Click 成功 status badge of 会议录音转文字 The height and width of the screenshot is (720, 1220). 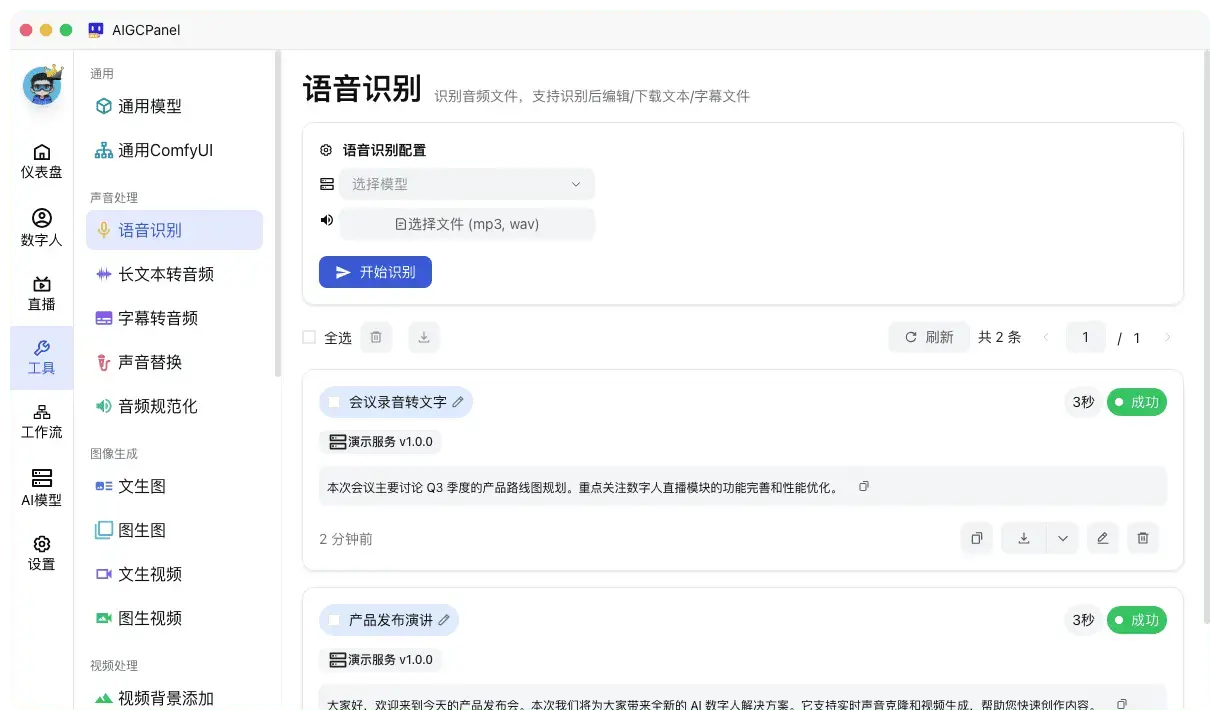coord(1137,403)
